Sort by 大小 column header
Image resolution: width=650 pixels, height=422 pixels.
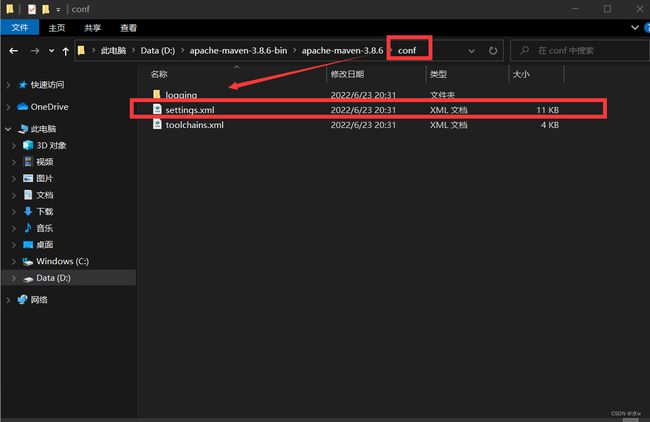click(x=521, y=74)
